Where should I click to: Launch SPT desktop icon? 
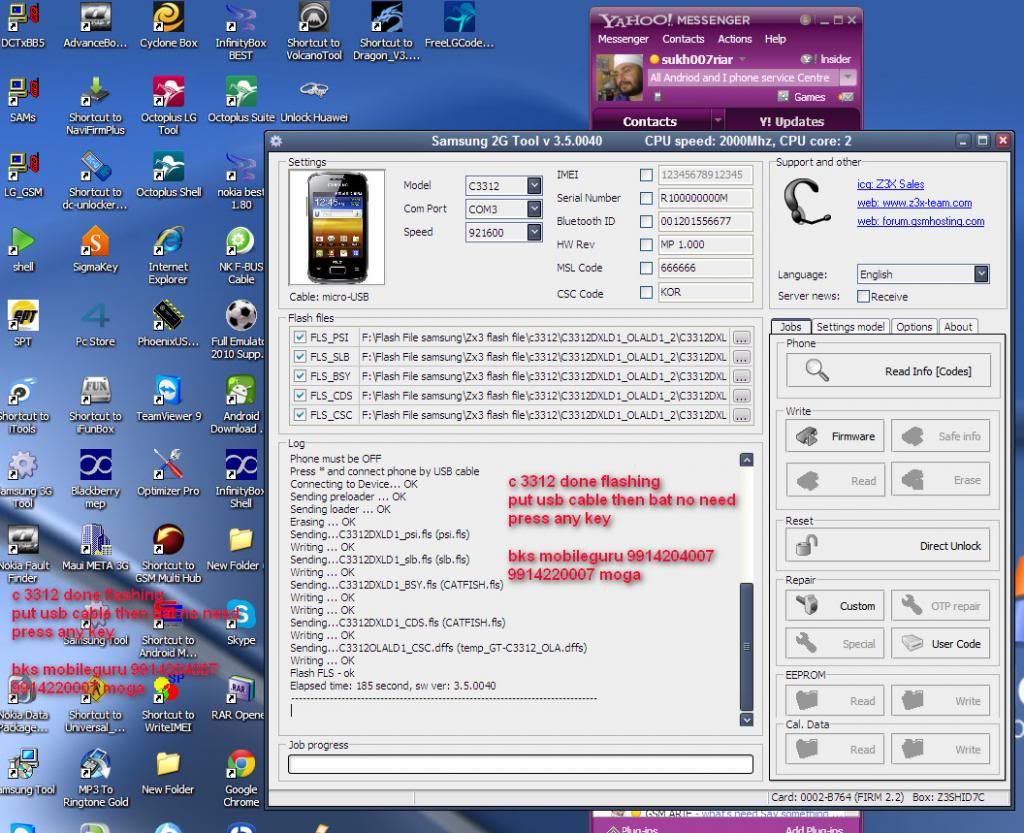[23, 323]
